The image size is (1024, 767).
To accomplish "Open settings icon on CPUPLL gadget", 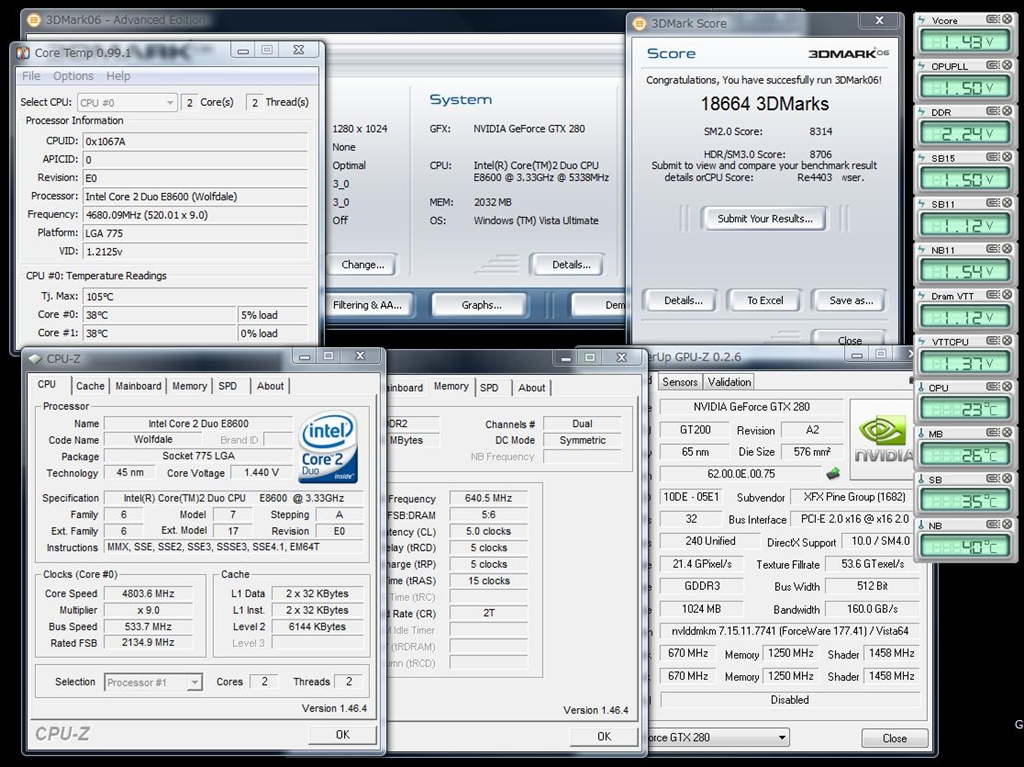I will pyautogui.click(x=992, y=66).
